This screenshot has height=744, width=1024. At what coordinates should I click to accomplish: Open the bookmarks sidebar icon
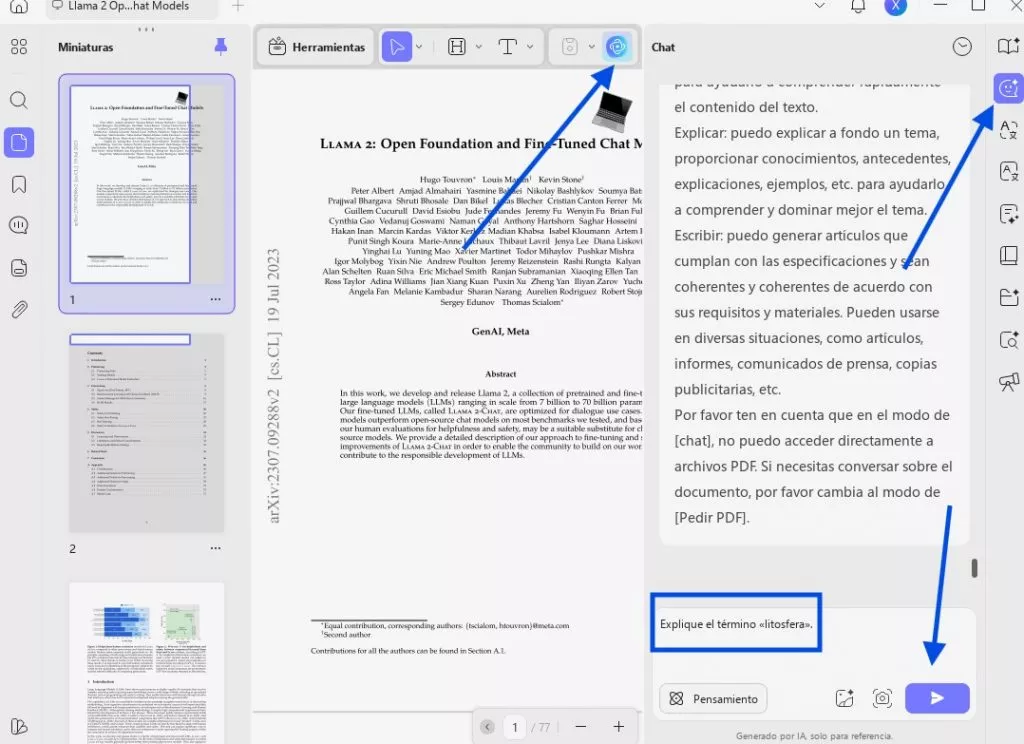tap(19, 184)
